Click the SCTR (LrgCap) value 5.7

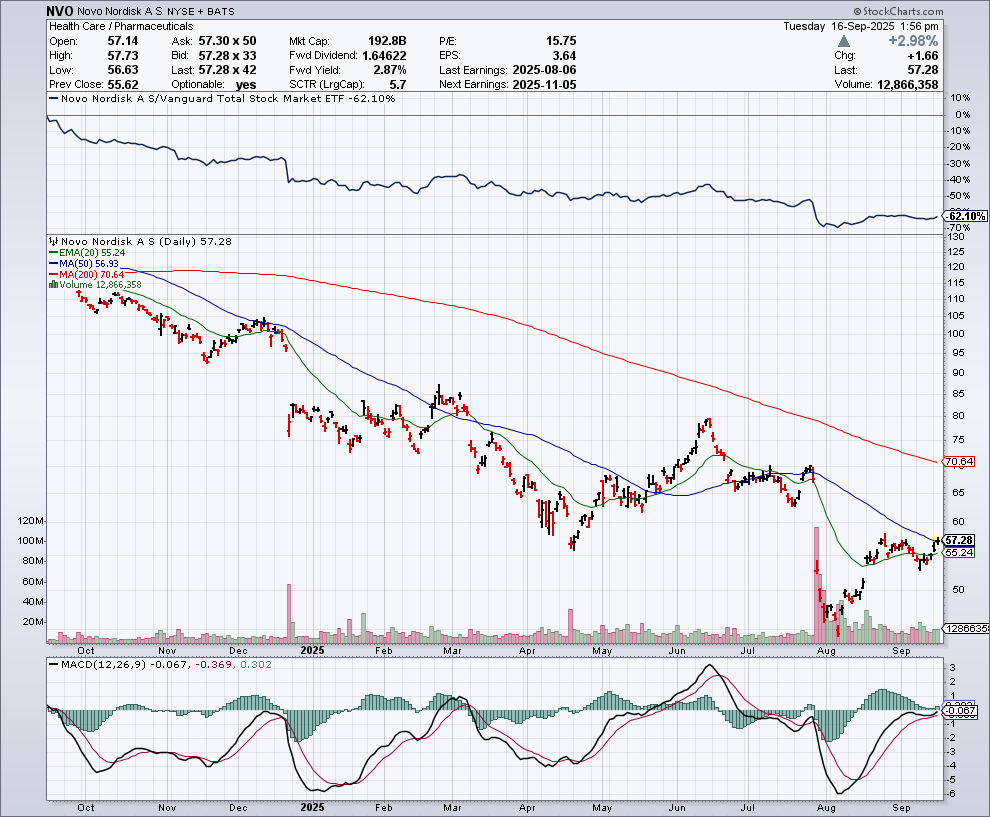(398, 84)
